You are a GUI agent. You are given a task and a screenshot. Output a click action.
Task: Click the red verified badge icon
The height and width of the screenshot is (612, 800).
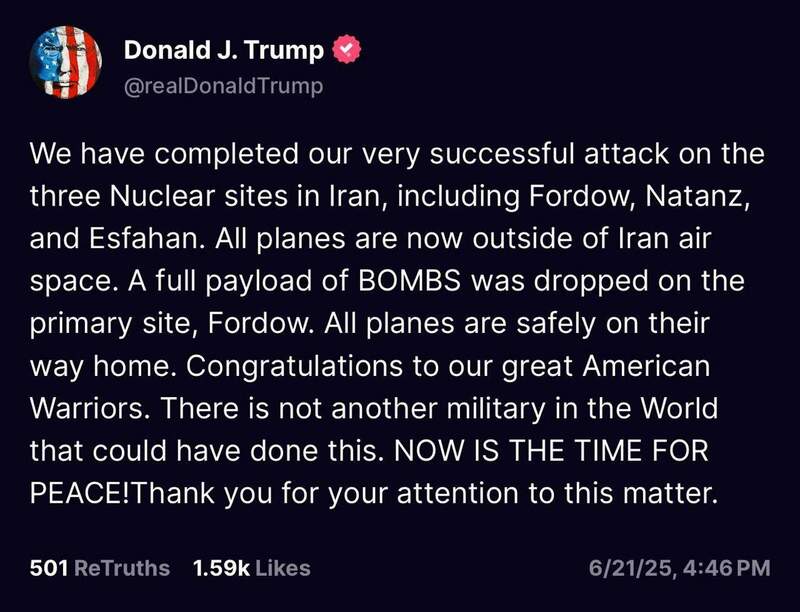[x=347, y=50]
